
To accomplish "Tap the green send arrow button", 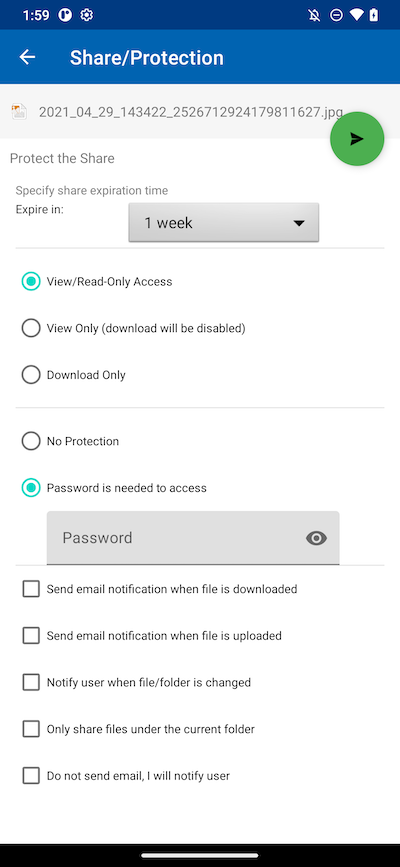I will click(357, 139).
